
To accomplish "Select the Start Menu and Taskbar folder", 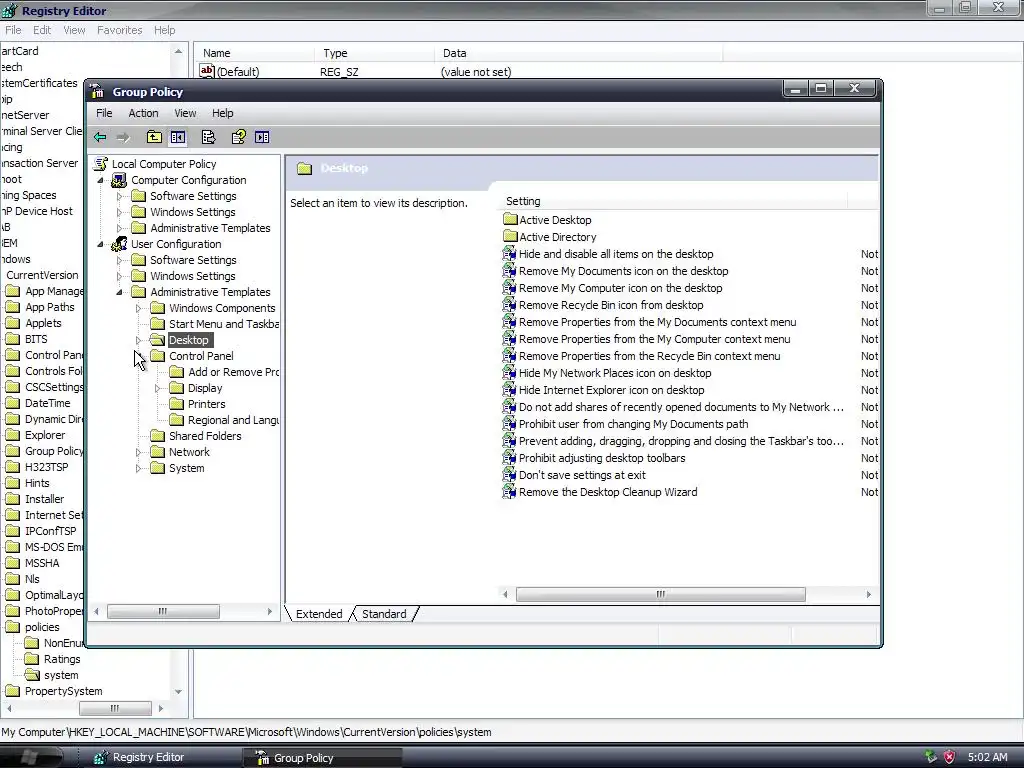I will 214,324.
